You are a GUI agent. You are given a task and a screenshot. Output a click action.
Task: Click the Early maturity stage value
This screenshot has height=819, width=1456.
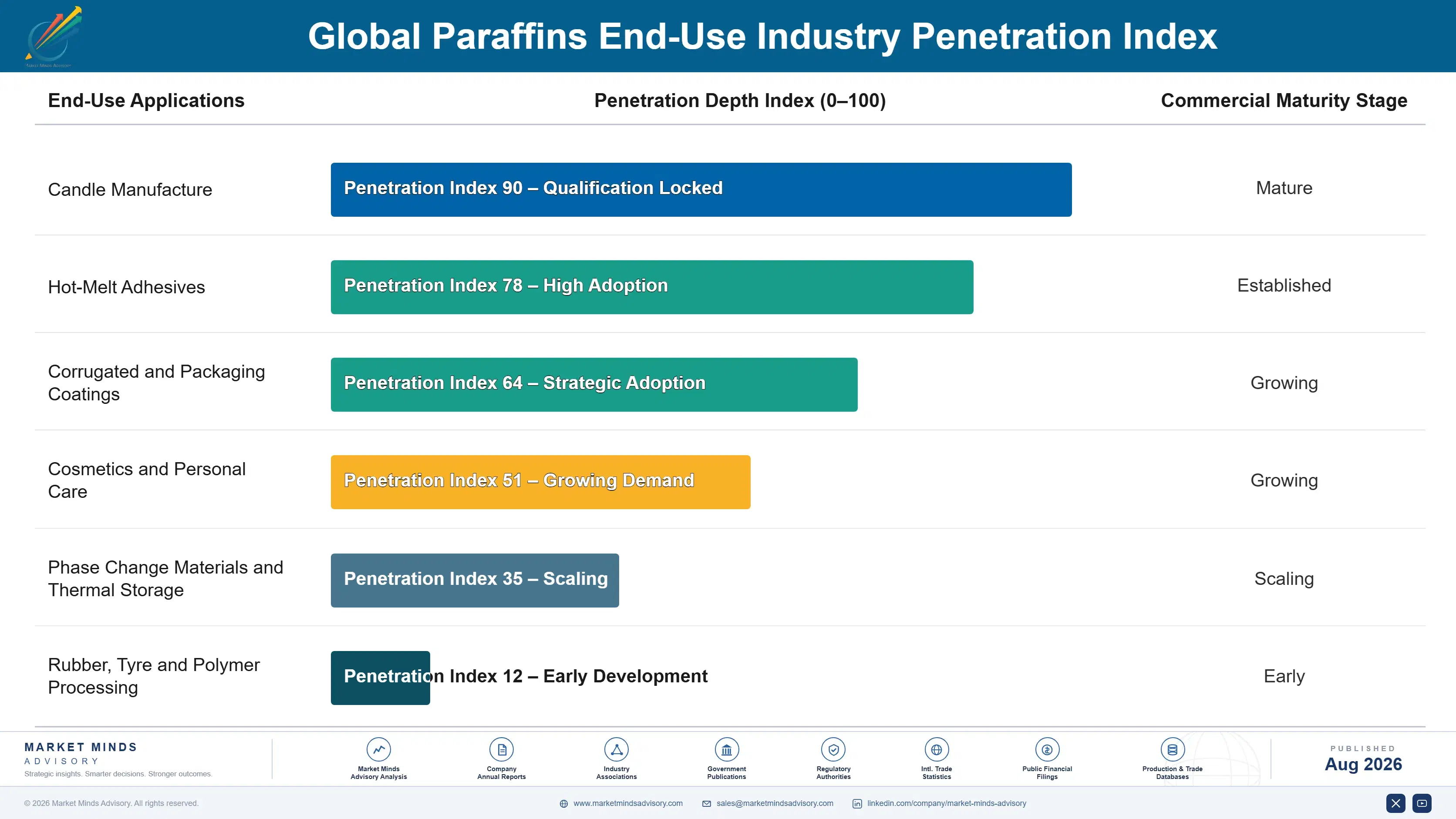tap(1284, 676)
